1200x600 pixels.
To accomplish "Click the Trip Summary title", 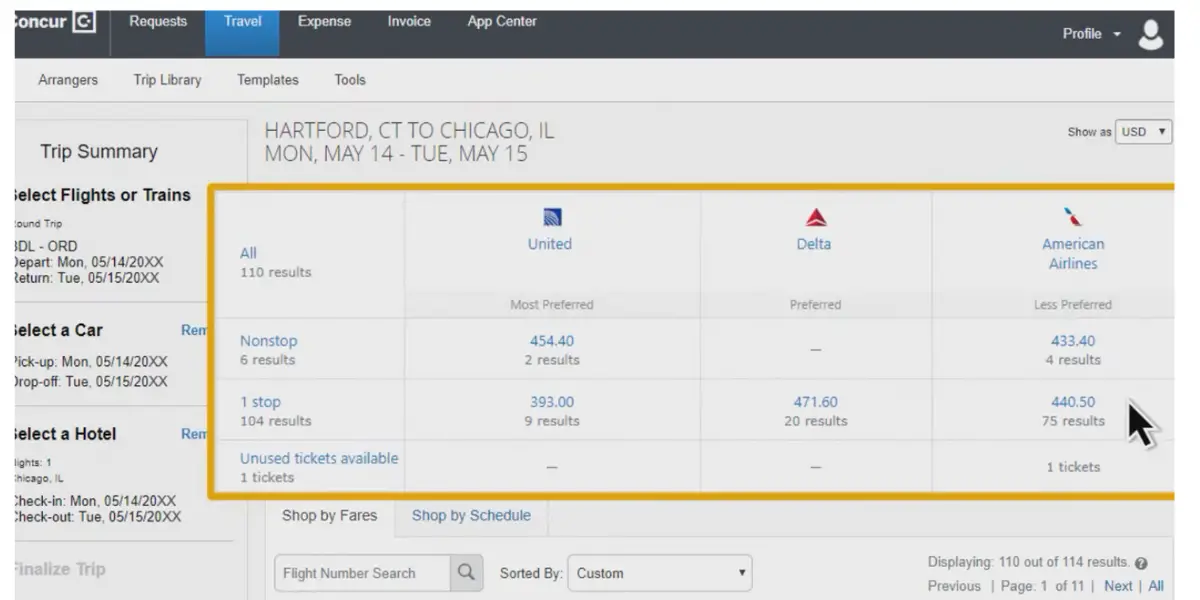I will click(x=99, y=152).
